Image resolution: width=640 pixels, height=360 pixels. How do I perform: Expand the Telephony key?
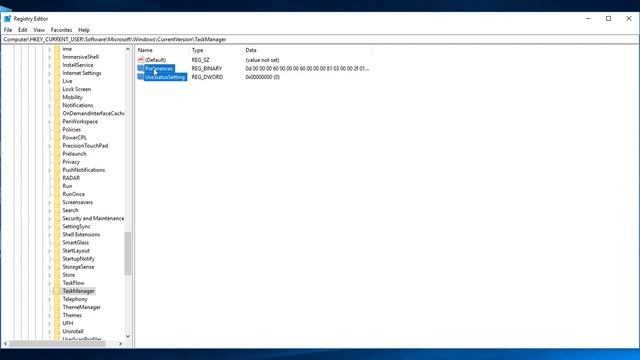click(49, 299)
